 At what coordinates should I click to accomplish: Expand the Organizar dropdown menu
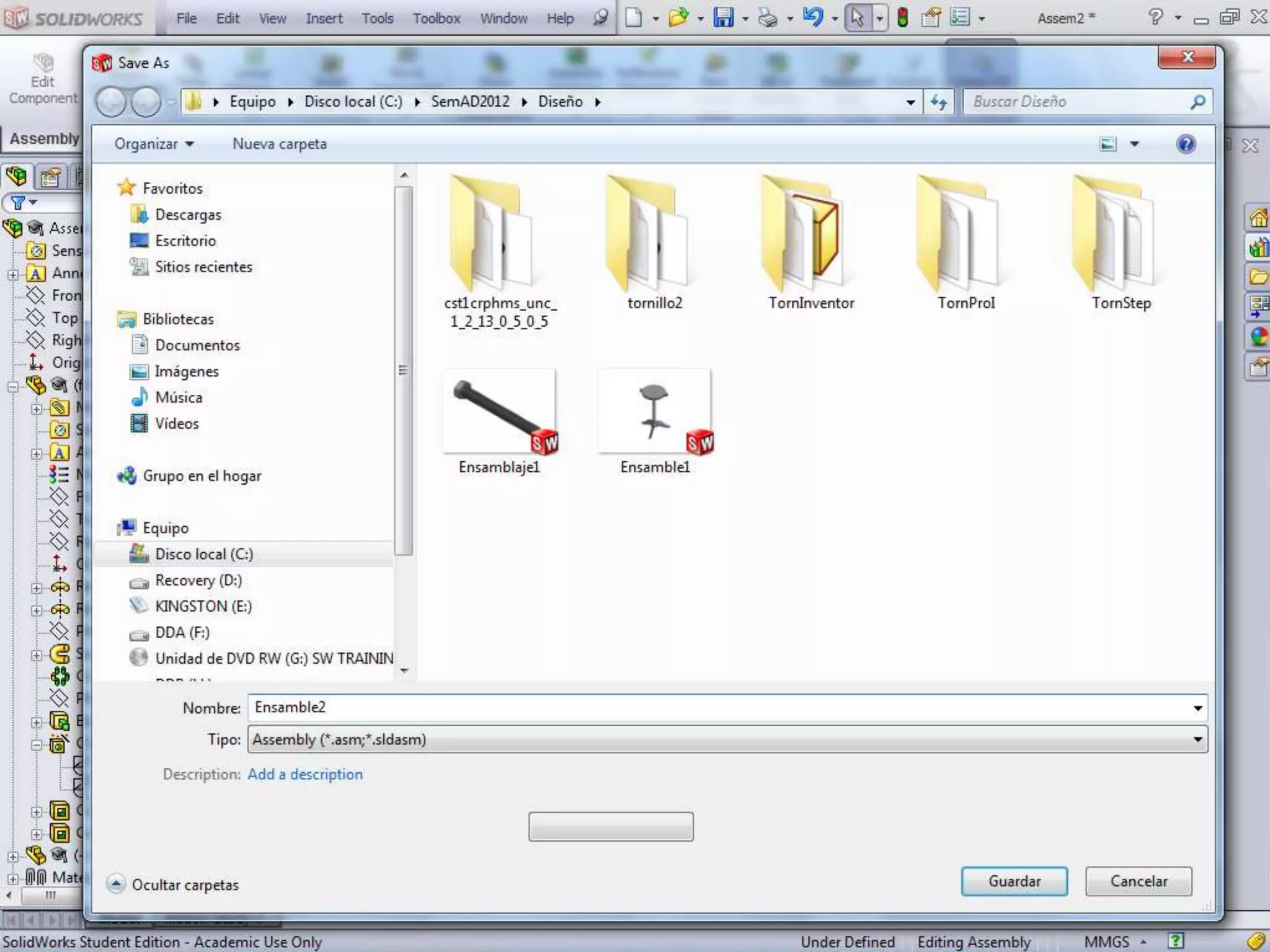point(154,144)
